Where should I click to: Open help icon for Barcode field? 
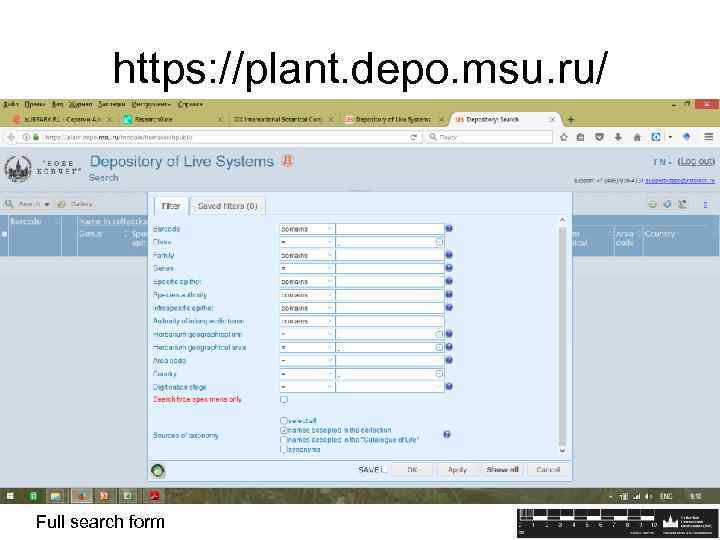pyautogui.click(x=449, y=228)
